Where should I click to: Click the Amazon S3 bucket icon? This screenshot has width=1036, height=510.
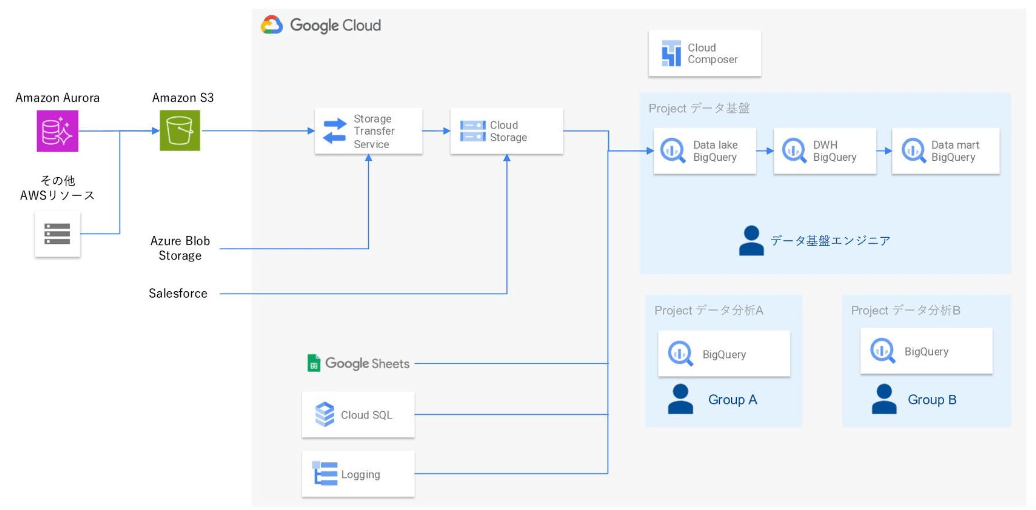point(180,131)
